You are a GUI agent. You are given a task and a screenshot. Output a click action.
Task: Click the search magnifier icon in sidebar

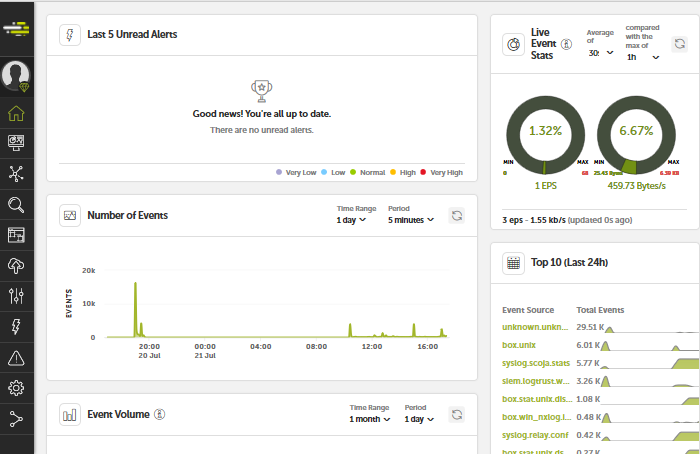(16, 205)
